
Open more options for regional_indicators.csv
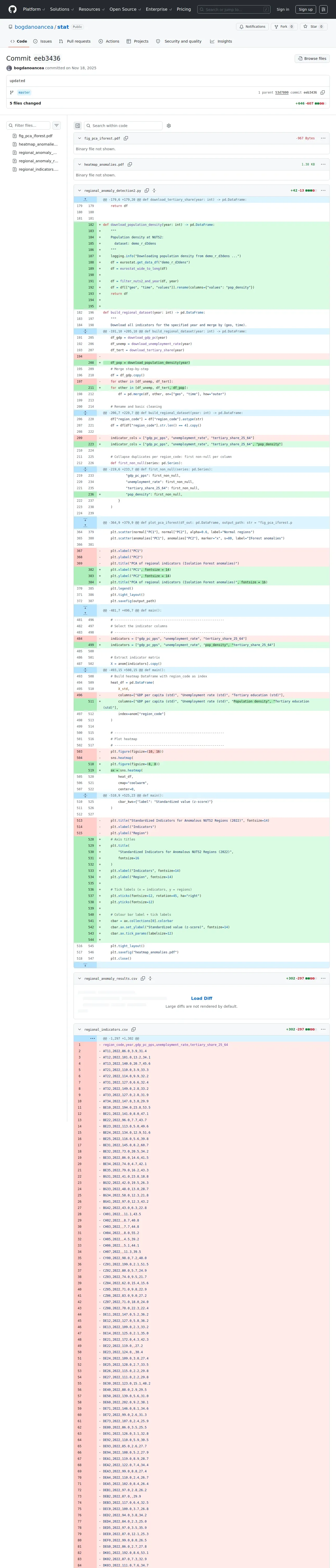click(x=323, y=1029)
